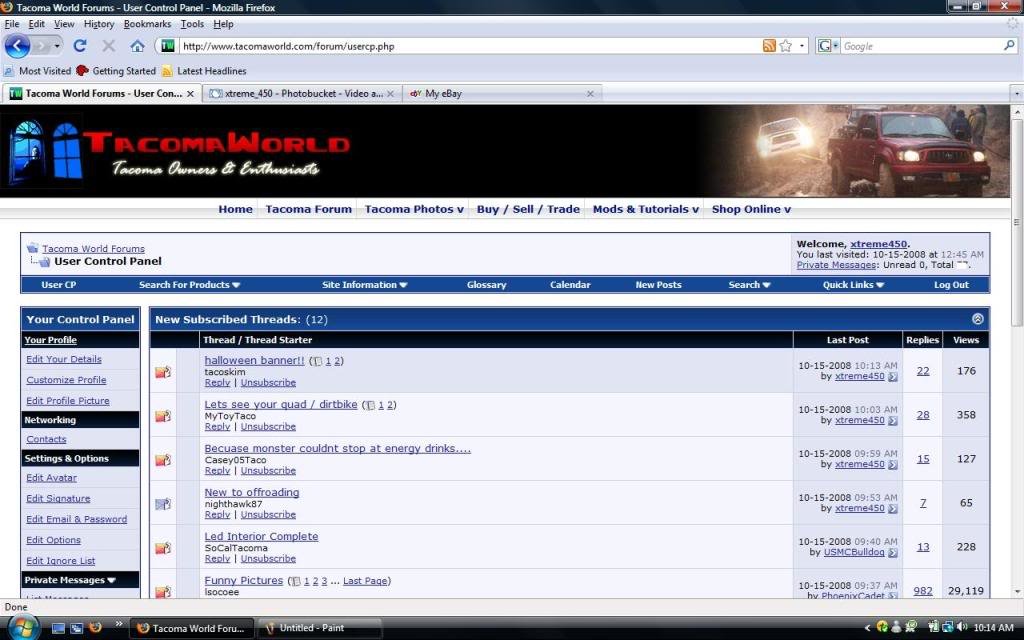Image resolution: width=1024 pixels, height=640 pixels.
Task: Close the Photobucket tab
Action: pyautogui.click(x=391, y=94)
